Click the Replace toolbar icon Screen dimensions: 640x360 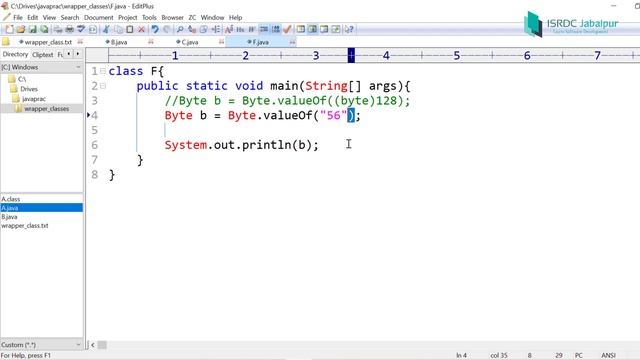point(192,29)
